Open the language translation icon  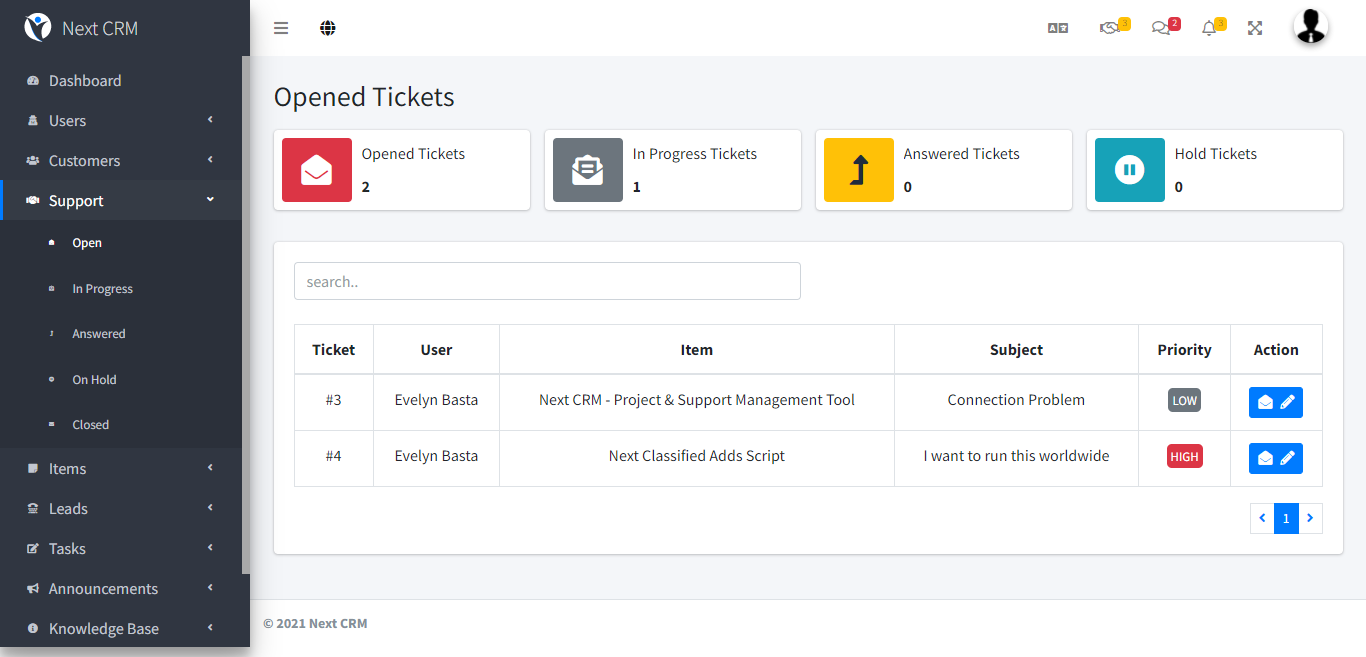coord(1057,28)
